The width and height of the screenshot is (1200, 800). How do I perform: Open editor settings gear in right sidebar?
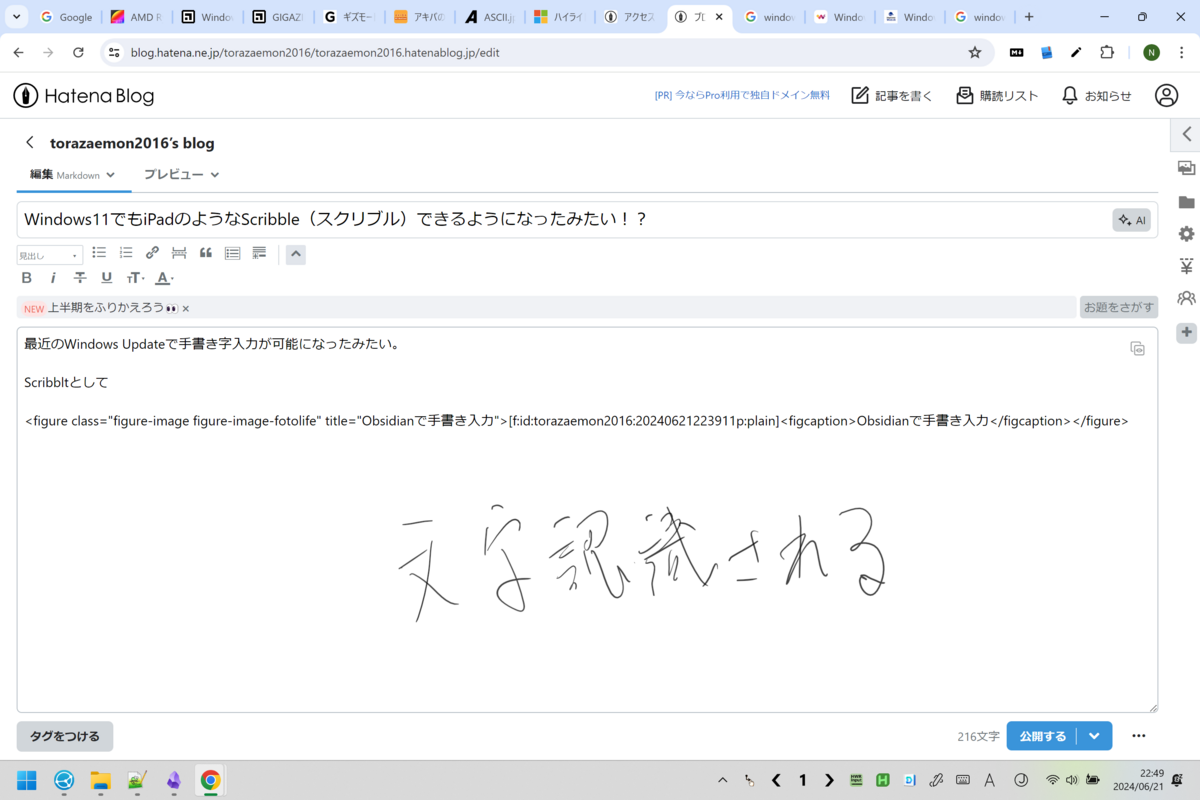click(x=1186, y=234)
